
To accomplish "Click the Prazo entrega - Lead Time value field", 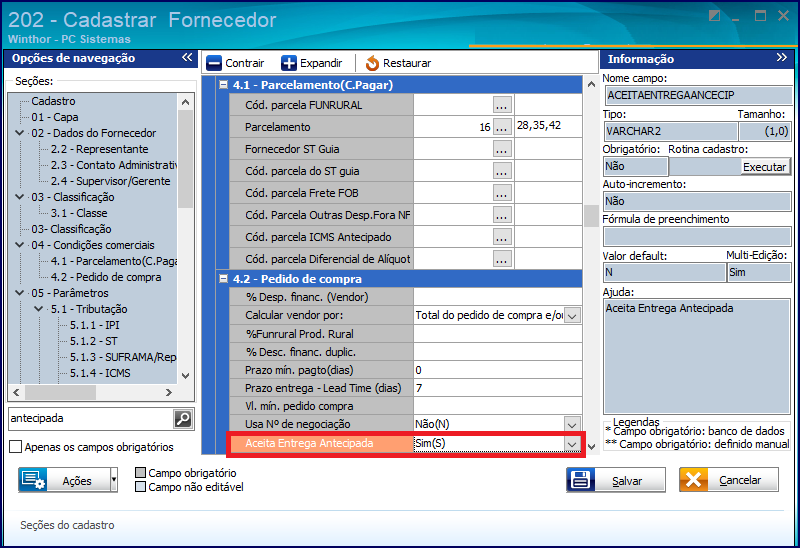I will click(497, 388).
